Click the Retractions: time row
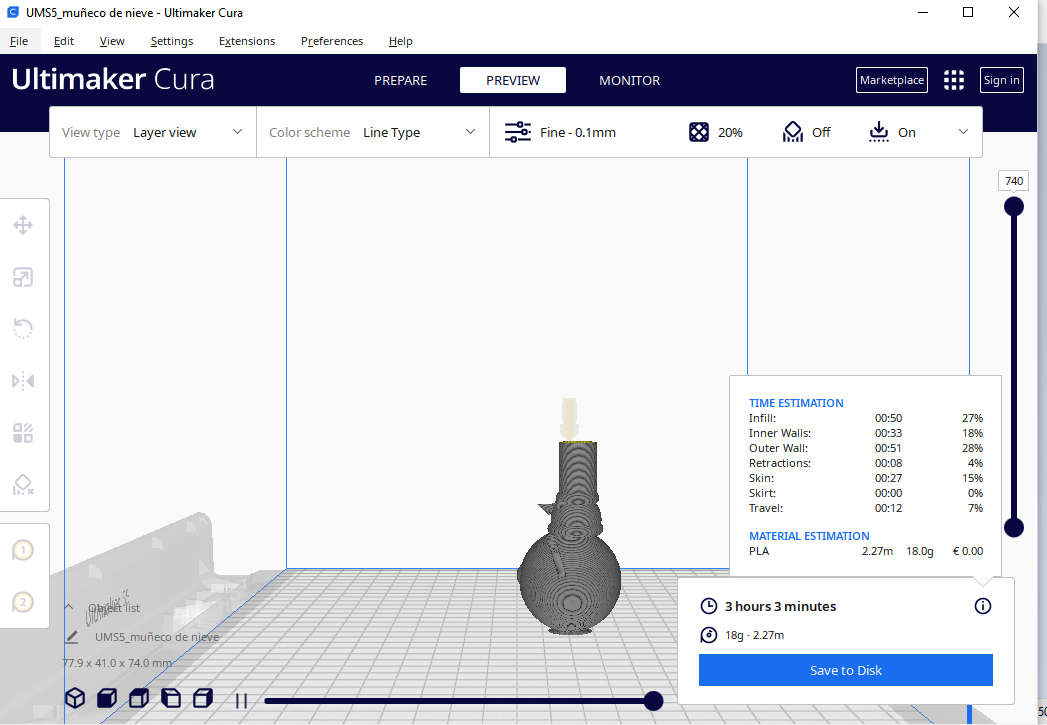The image size is (1047, 725). (x=865, y=463)
